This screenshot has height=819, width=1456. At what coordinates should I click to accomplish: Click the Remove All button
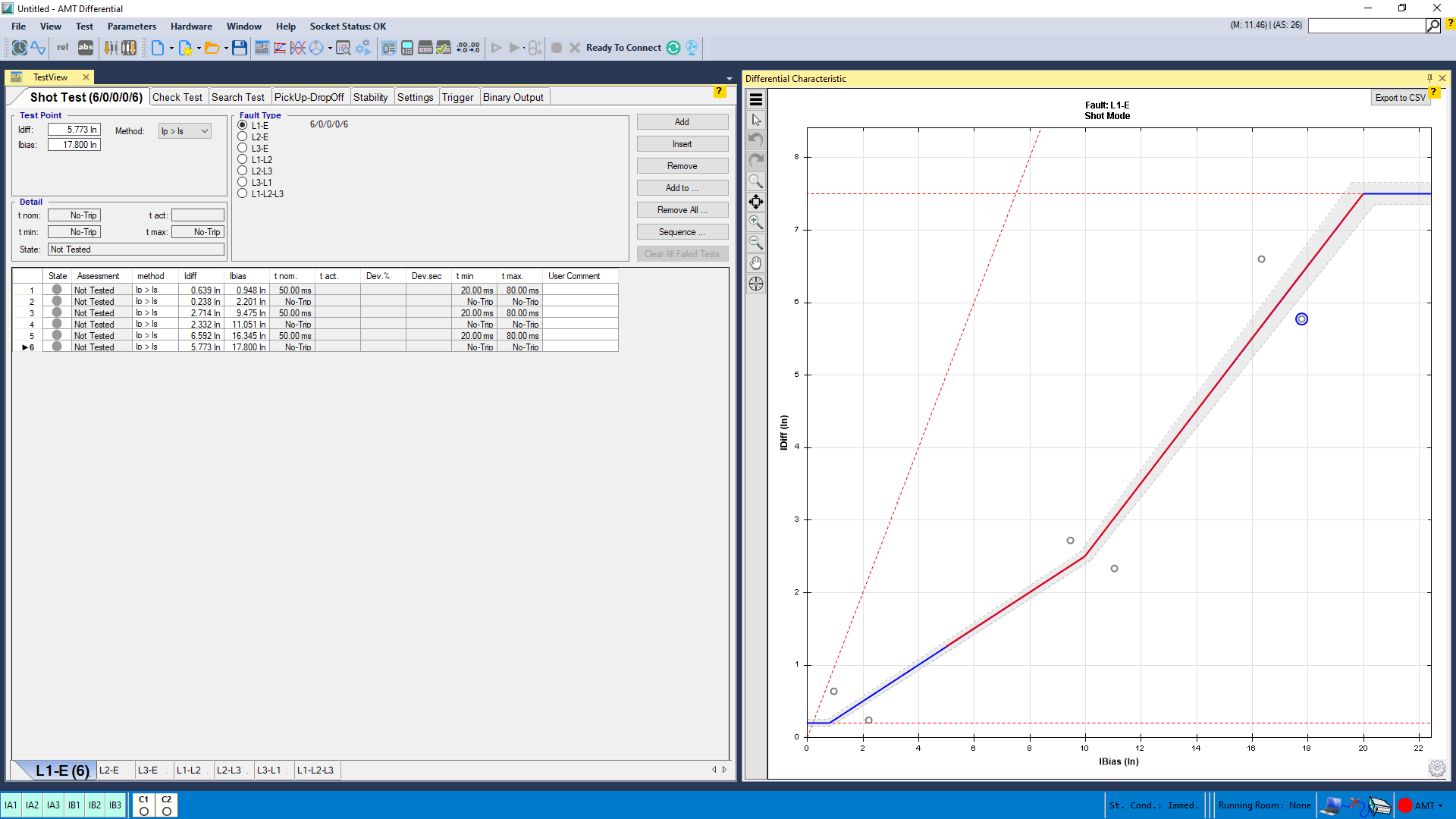coord(682,210)
